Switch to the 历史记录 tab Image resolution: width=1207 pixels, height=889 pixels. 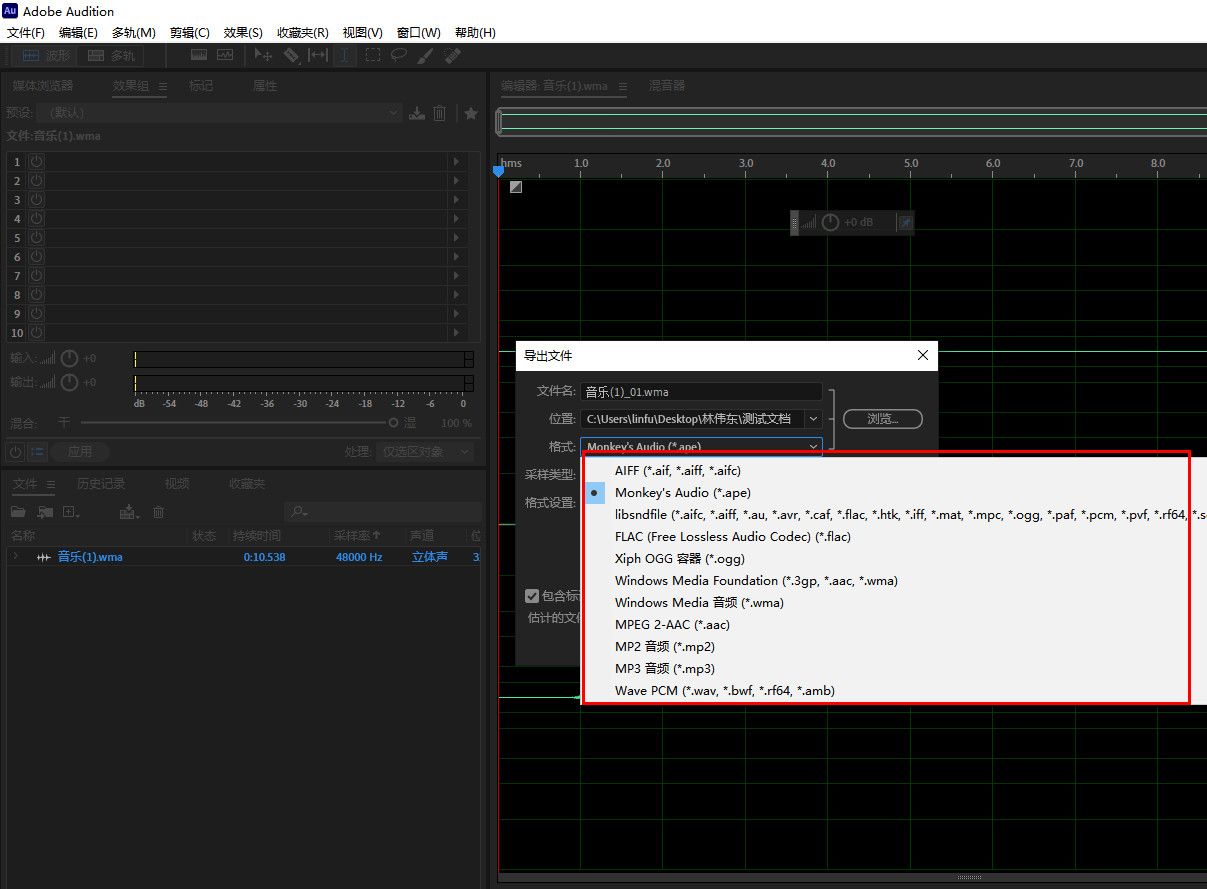102,484
